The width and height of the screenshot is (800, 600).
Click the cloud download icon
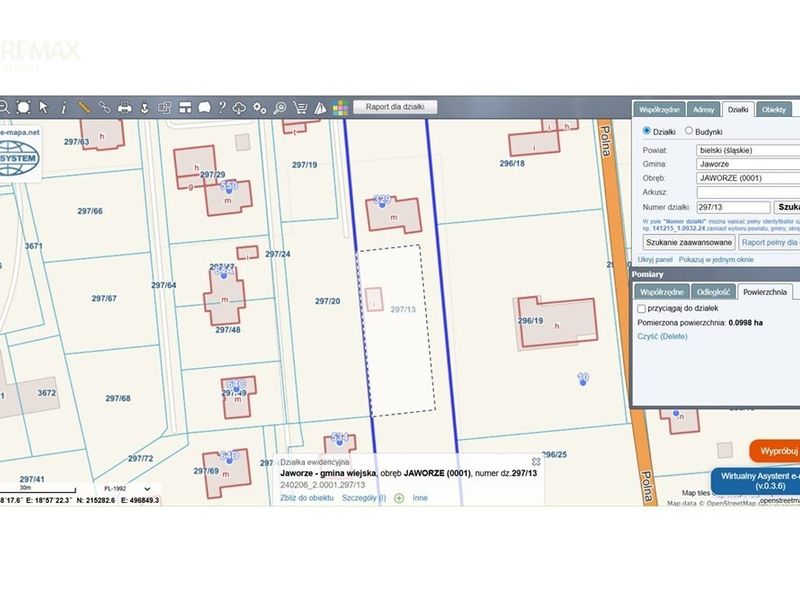[239, 108]
